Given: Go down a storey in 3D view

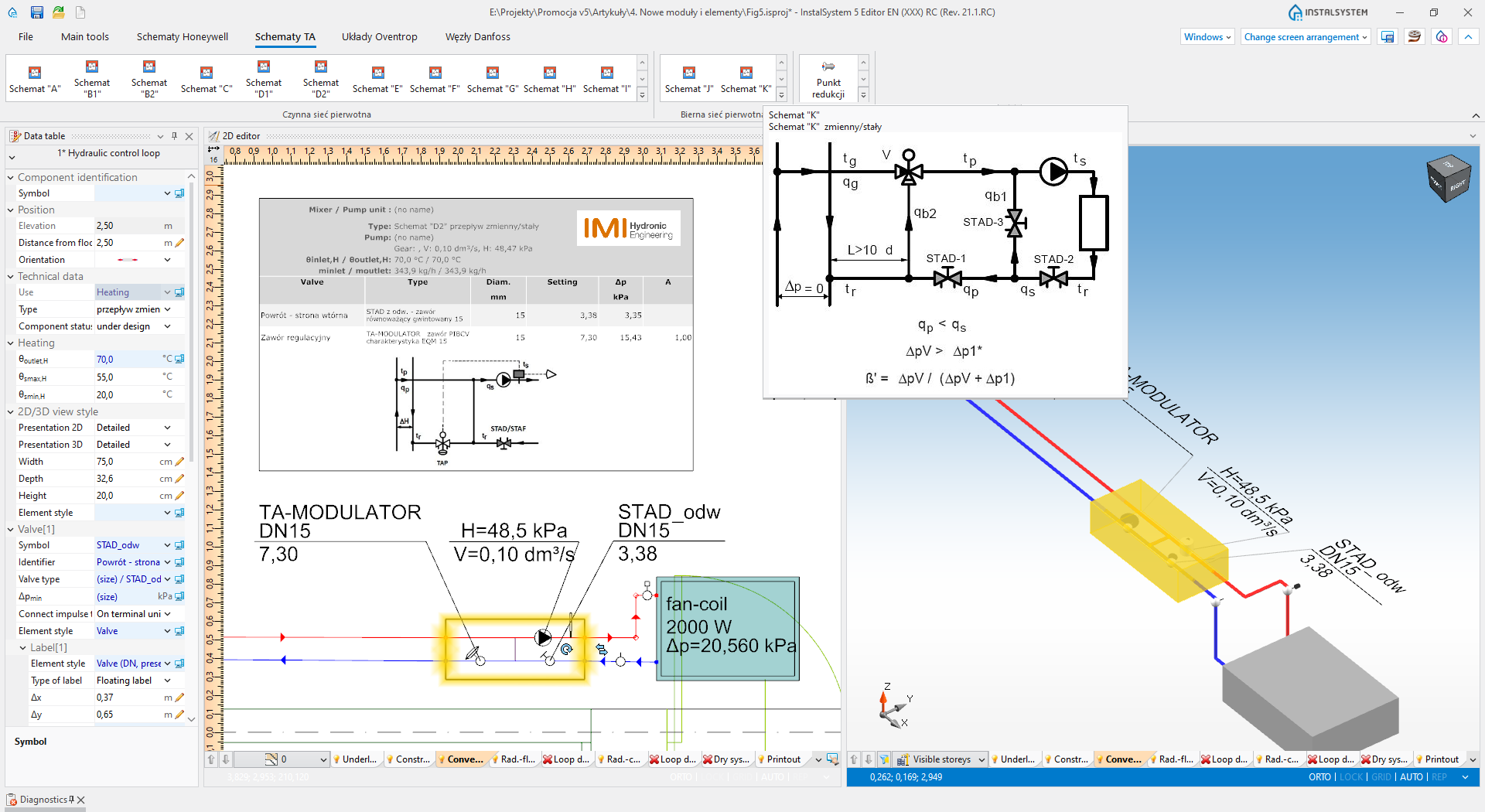Looking at the screenshot, I should point(869,759).
